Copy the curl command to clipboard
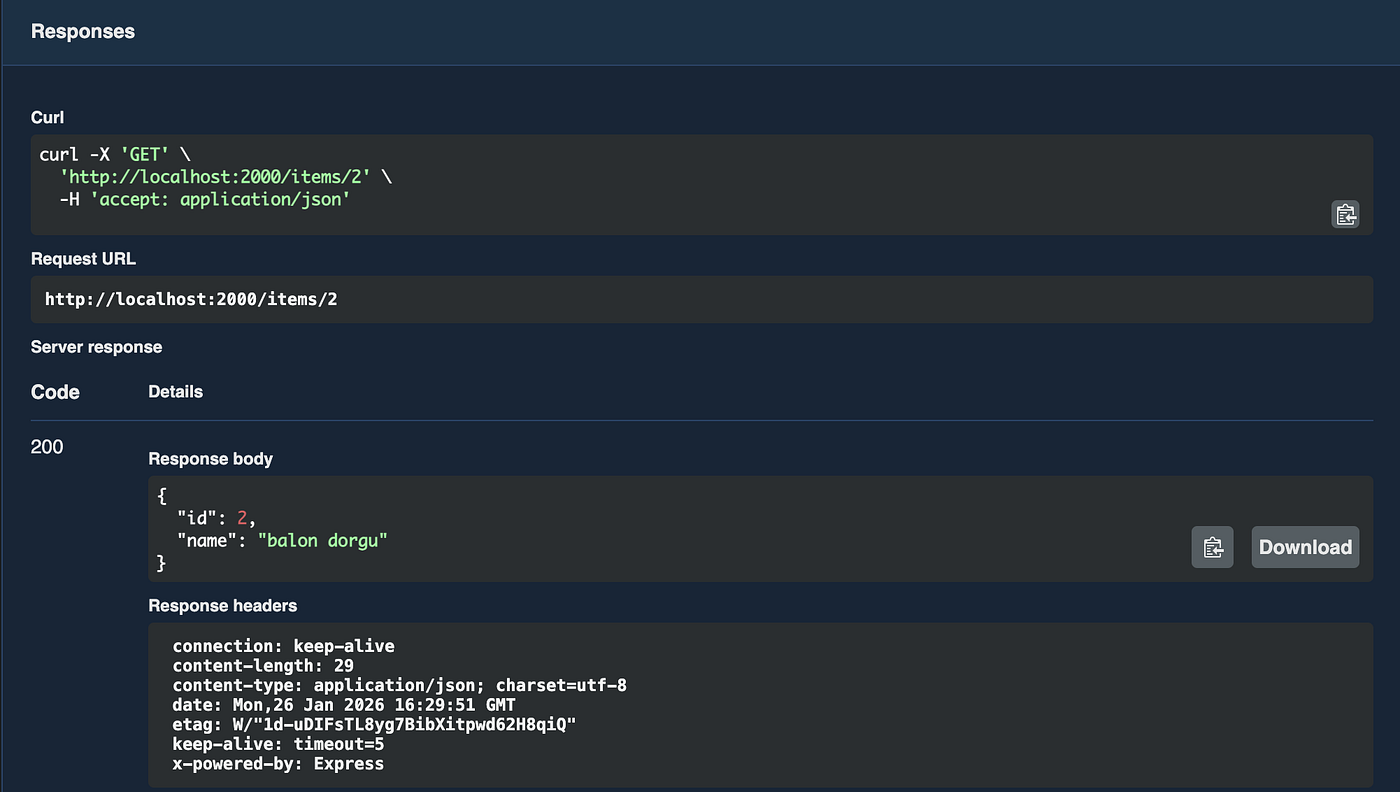 1345,214
